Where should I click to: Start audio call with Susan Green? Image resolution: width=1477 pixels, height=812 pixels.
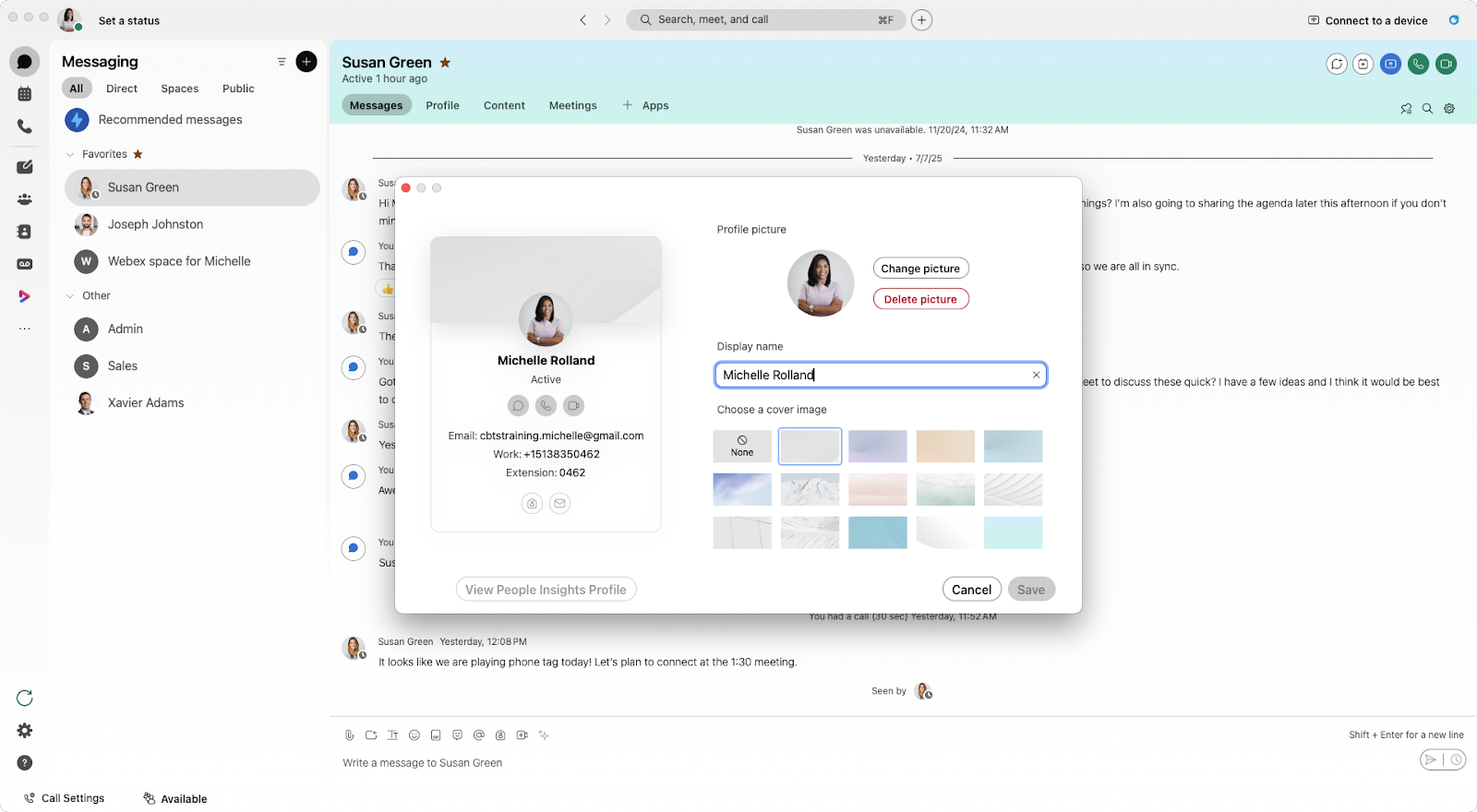click(x=1419, y=64)
